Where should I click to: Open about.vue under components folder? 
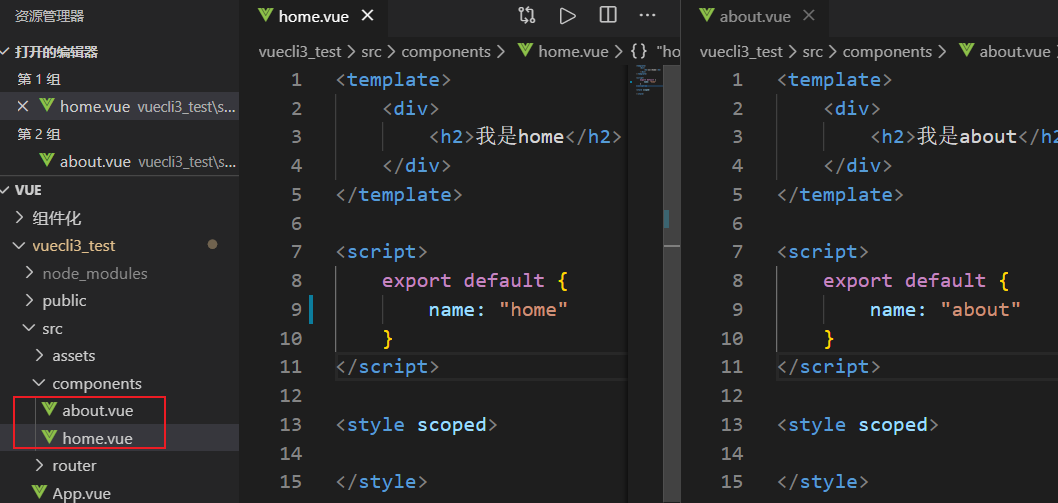tap(97, 410)
